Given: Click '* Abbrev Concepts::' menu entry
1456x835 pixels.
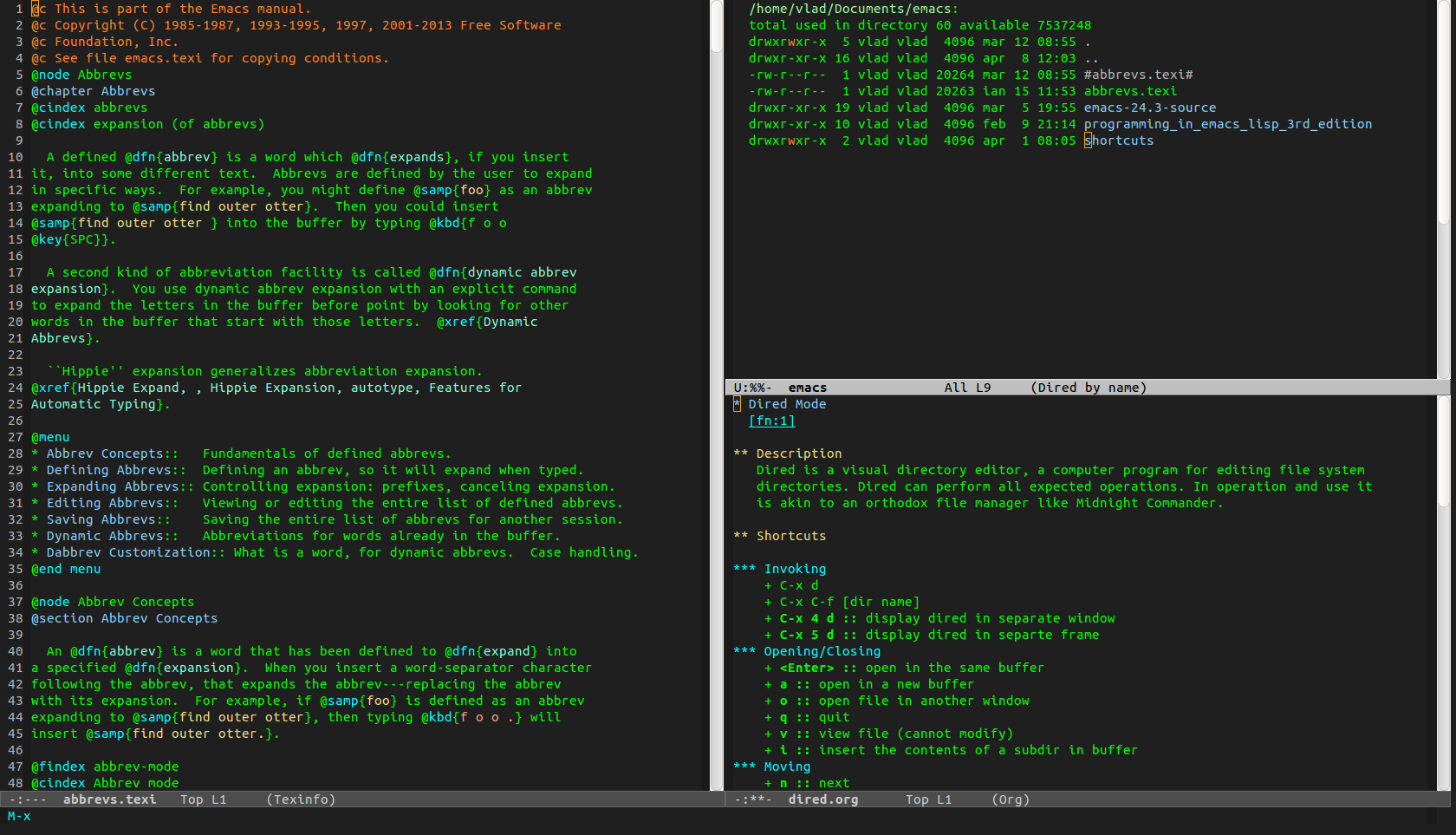Looking at the screenshot, I should coord(105,453).
